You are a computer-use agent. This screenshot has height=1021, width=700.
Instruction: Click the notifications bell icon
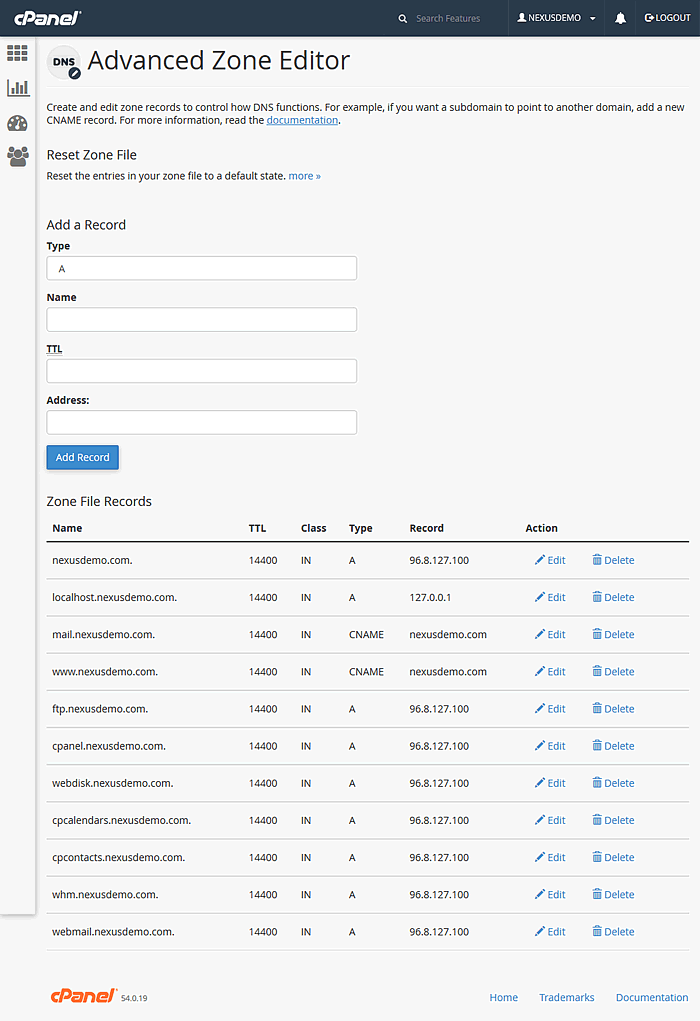(x=620, y=18)
